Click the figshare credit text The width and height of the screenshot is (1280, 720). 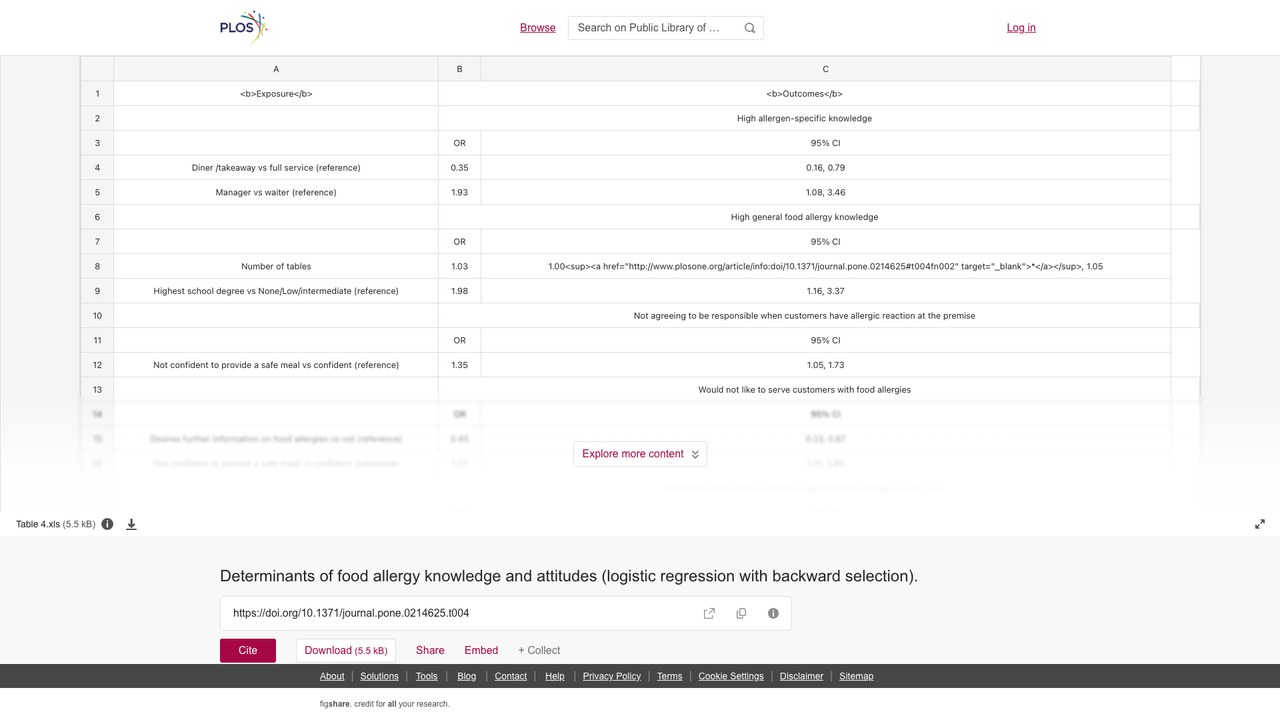385,704
